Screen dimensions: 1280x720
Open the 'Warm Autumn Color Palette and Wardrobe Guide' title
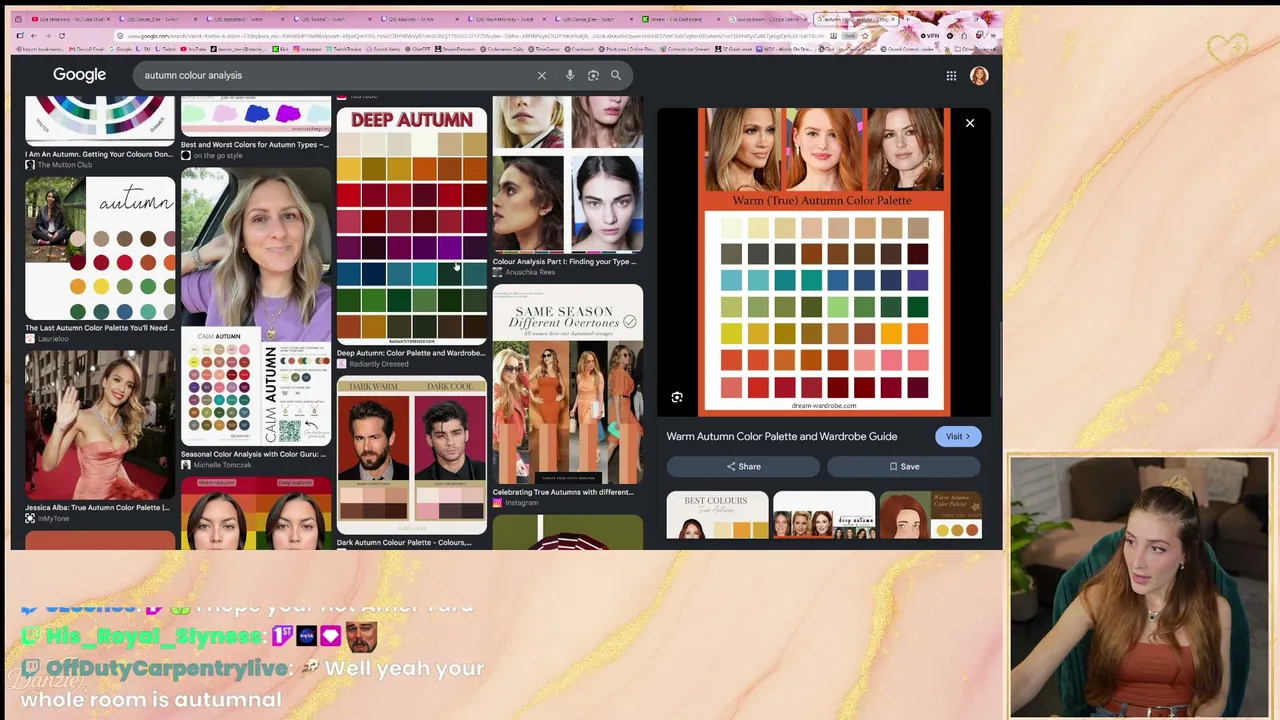pos(782,436)
